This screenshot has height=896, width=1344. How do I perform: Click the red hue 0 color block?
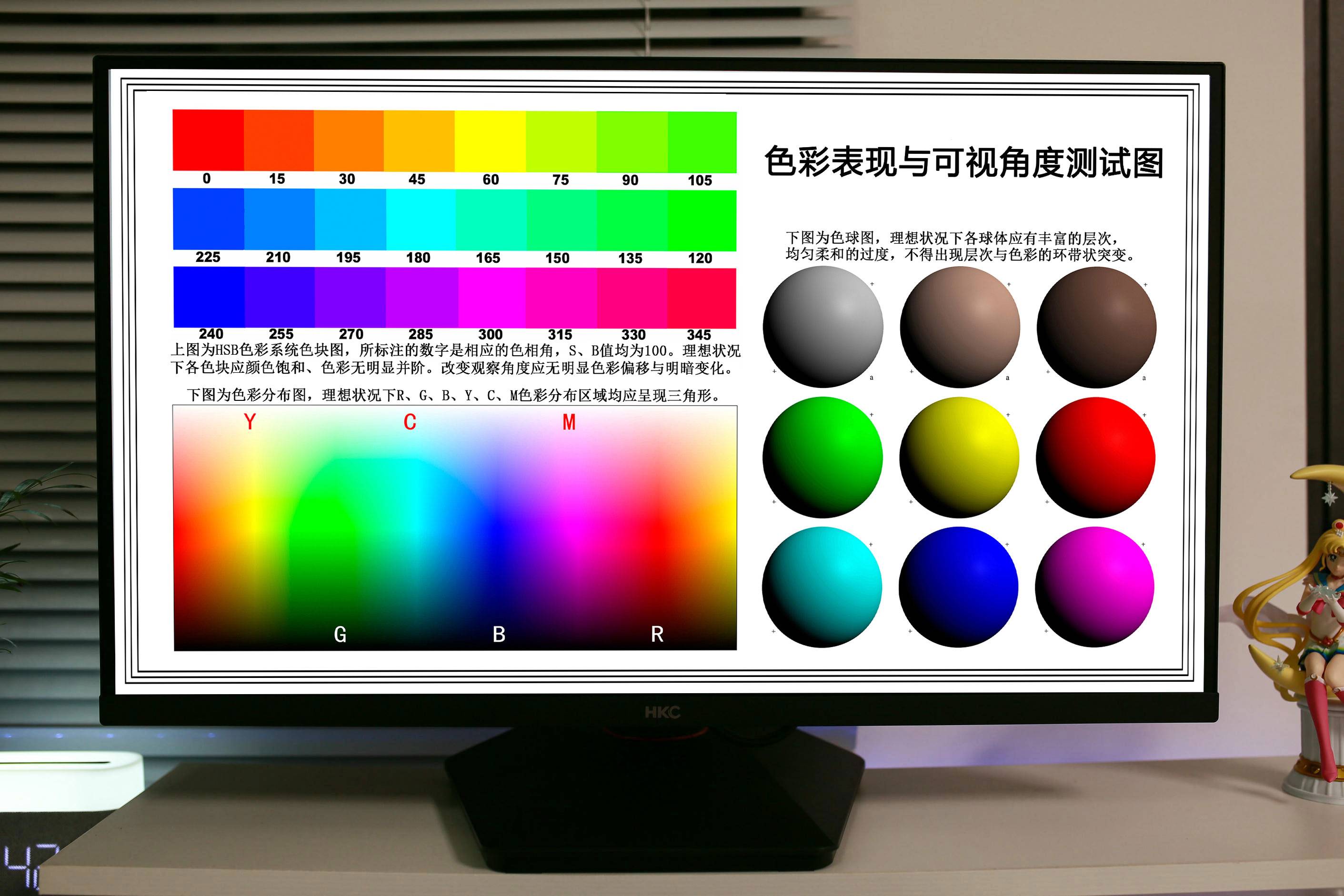[208, 140]
